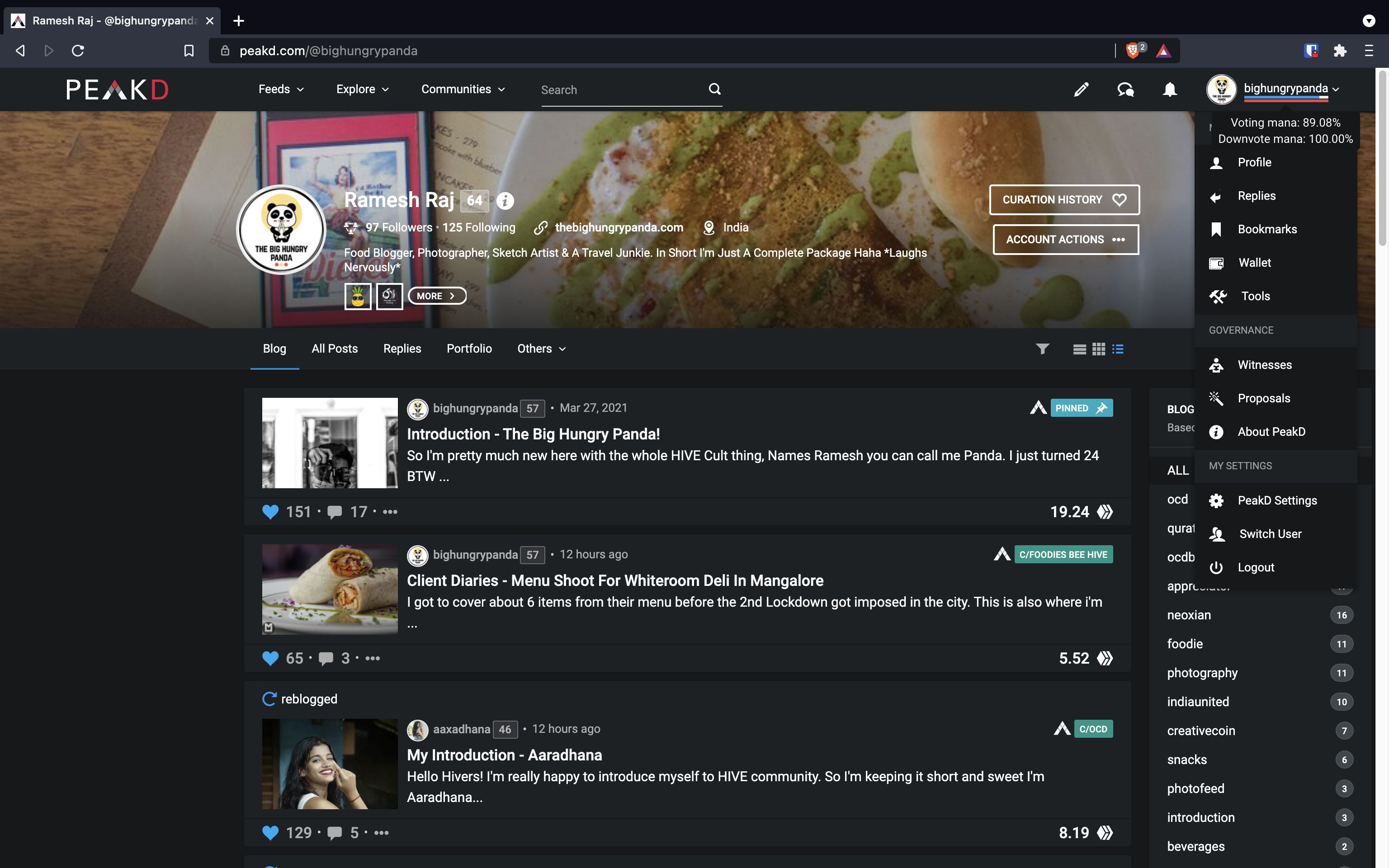
Task: Collapse the bighungrypanda user menu
Action: [x=1291, y=89]
